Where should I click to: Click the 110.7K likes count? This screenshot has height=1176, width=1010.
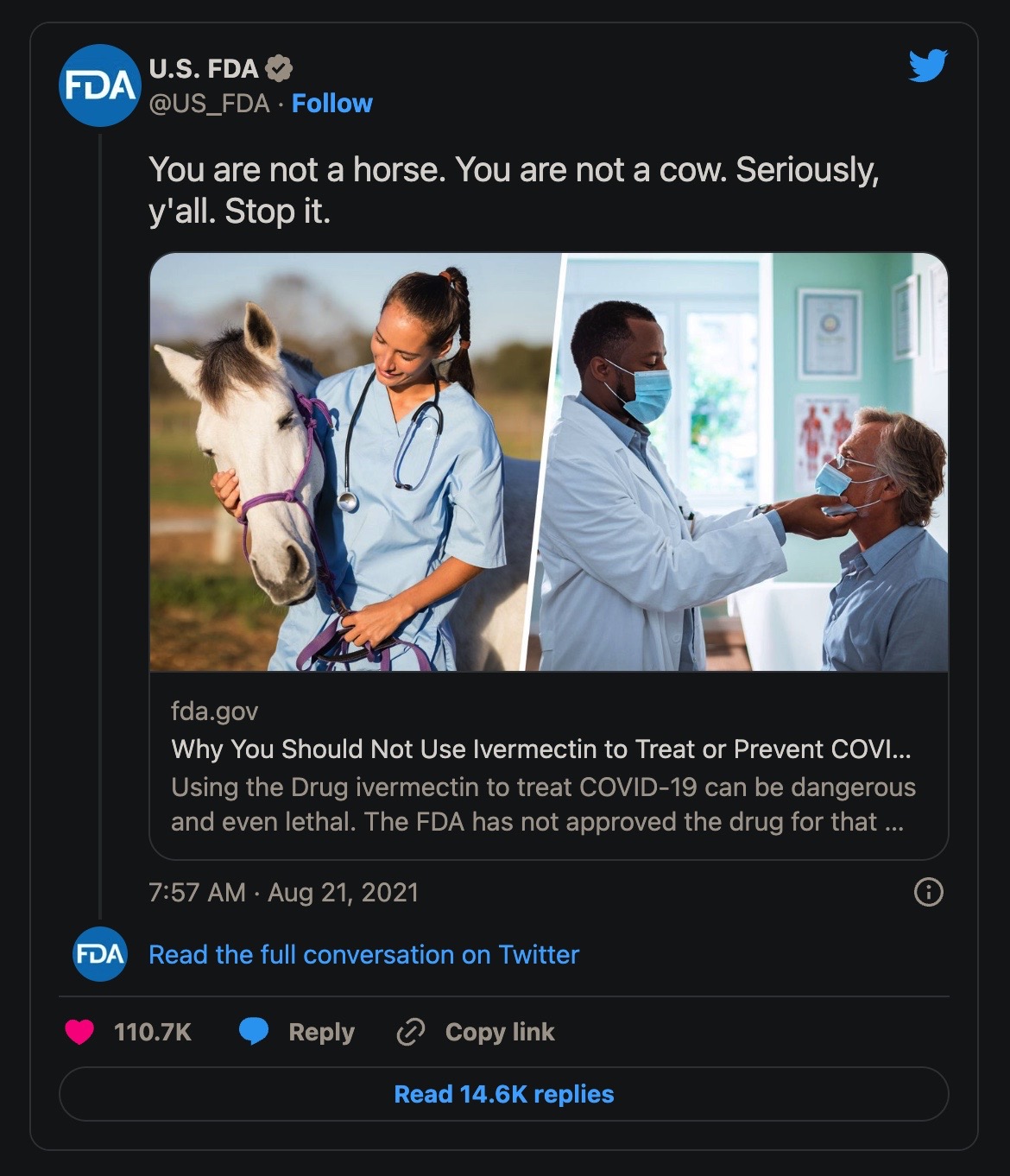click(153, 1032)
